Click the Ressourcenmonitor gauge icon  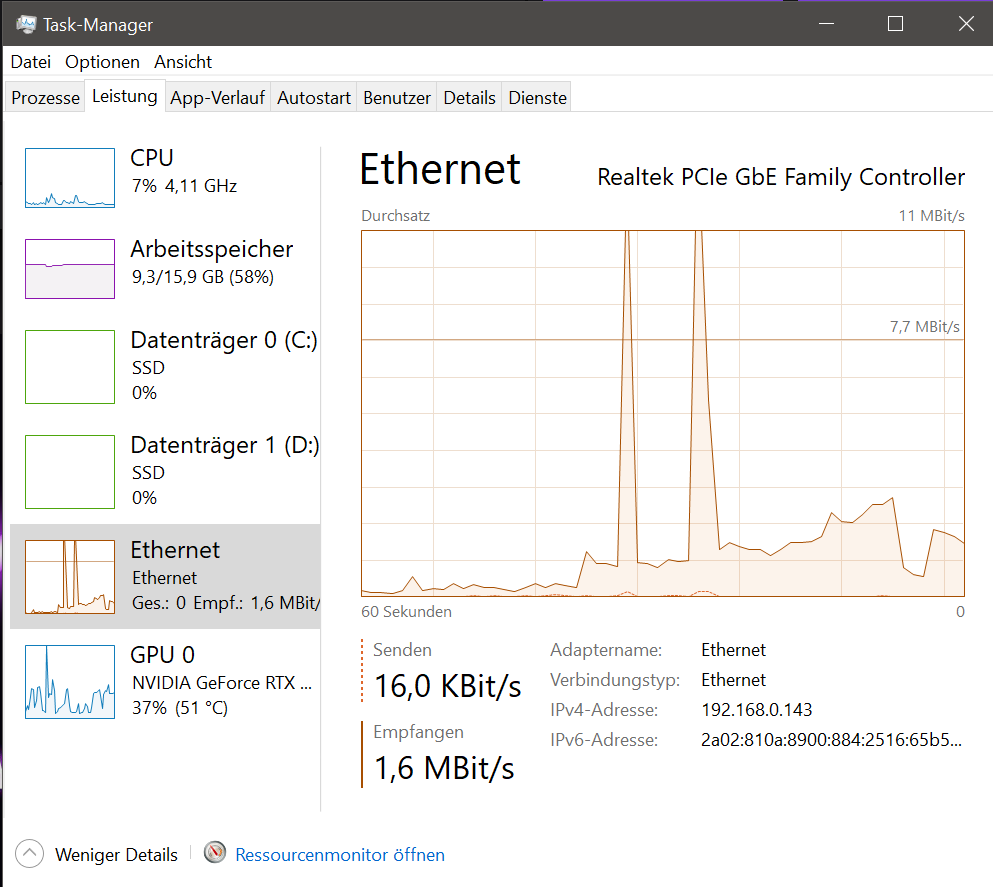click(x=215, y=854)
